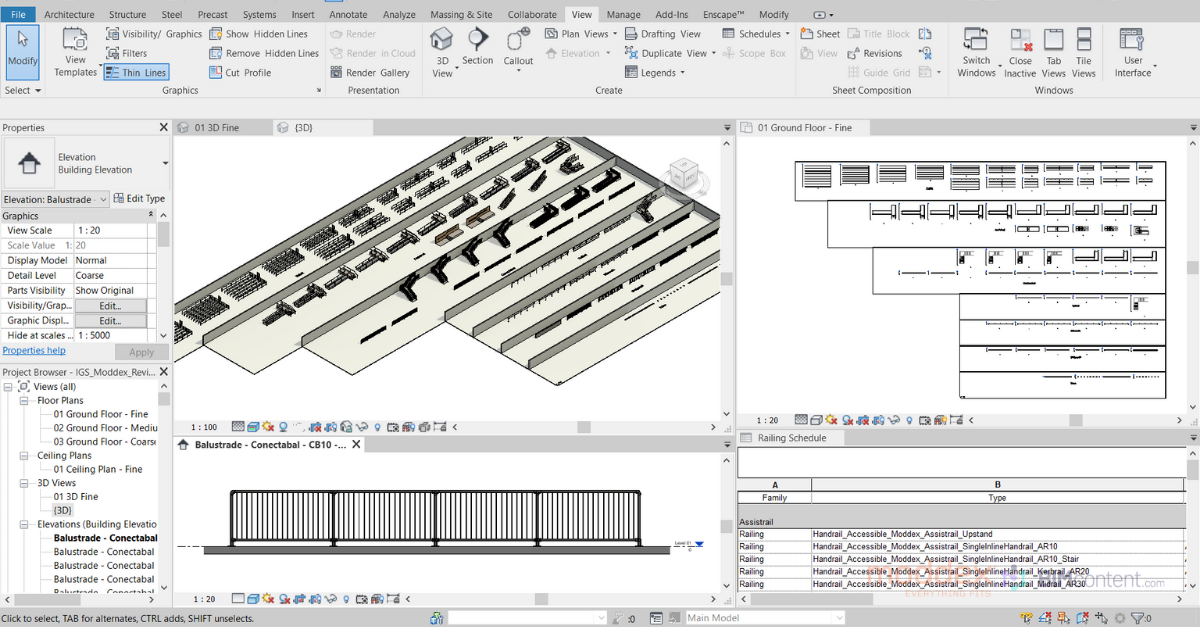Select 01 Ceiling Plan - Fine in browser

(98, 469)
